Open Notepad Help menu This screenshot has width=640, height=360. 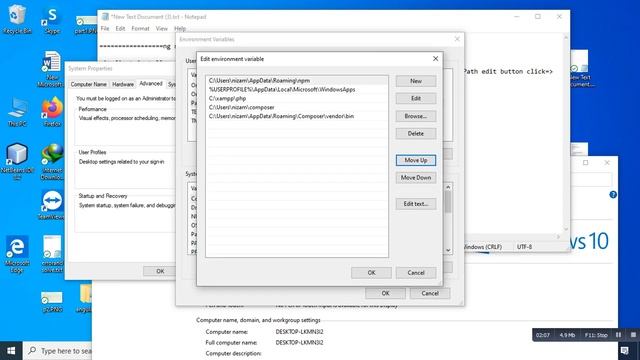click(180, 29)
